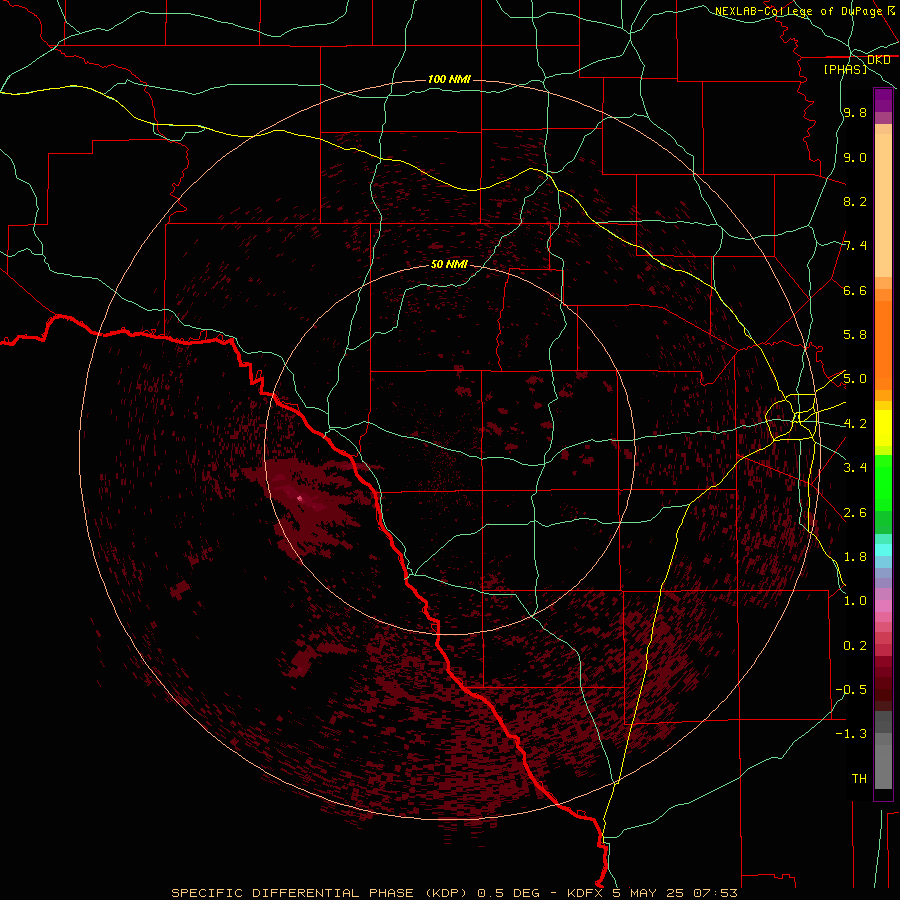
Task: Click the 9.0 scale value
Action: 855,157
